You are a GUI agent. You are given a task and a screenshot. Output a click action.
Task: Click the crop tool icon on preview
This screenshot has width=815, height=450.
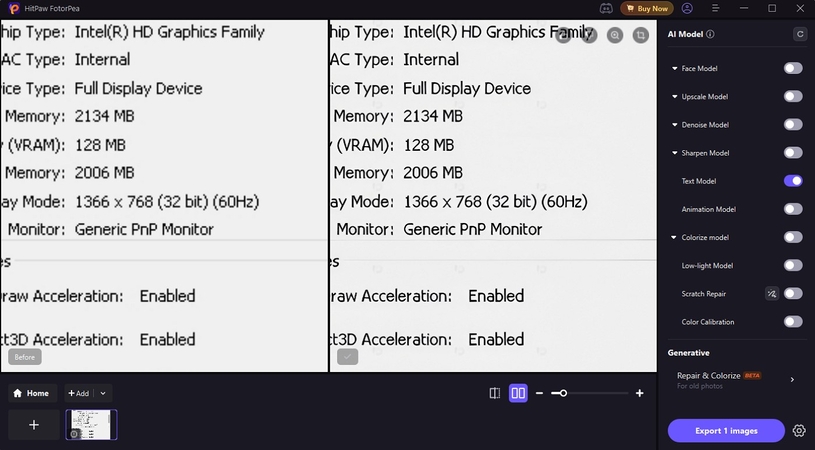(x=641, y=35)
